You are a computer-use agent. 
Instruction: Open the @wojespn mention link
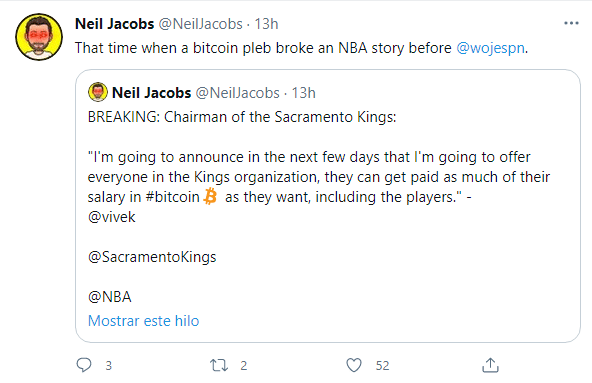pos(490,48)
